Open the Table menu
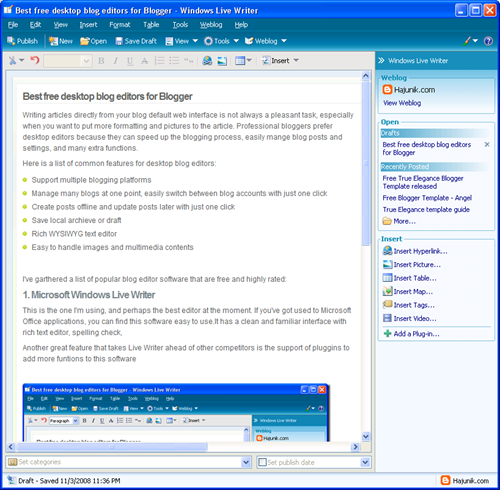The width and height of the screenshot is (500, 490). [151, 25]
